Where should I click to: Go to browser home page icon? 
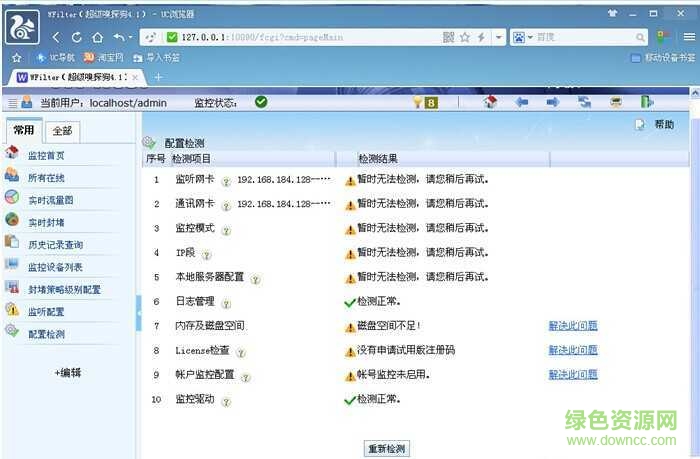pos(97,38)
